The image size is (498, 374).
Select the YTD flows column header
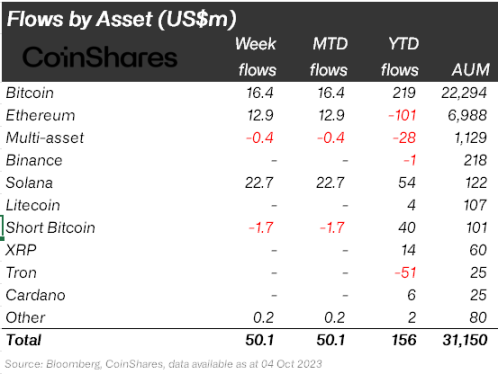pyautogui.click(x=400, y=57)
